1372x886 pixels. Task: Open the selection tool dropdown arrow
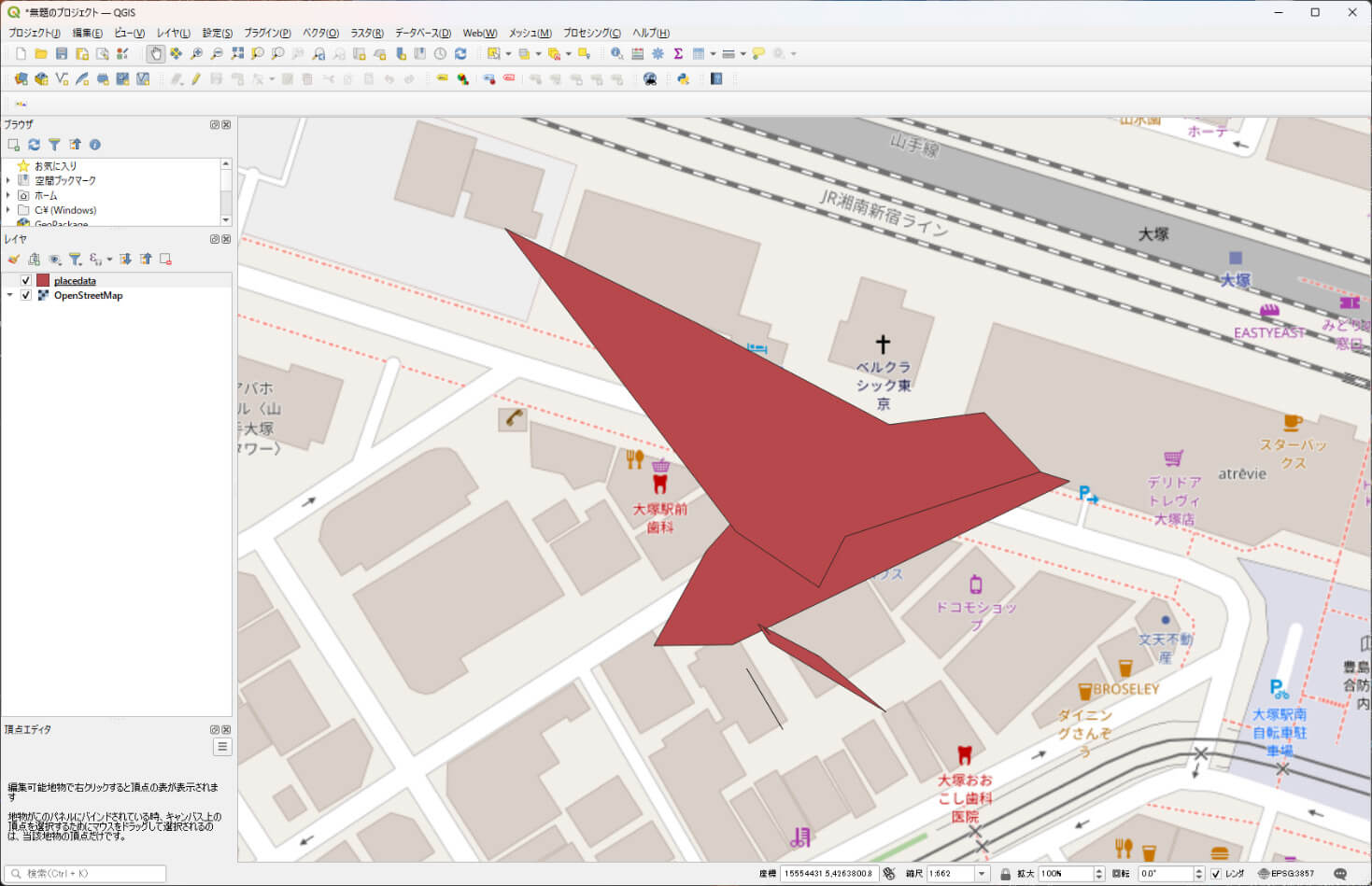[x=509, y=54]
